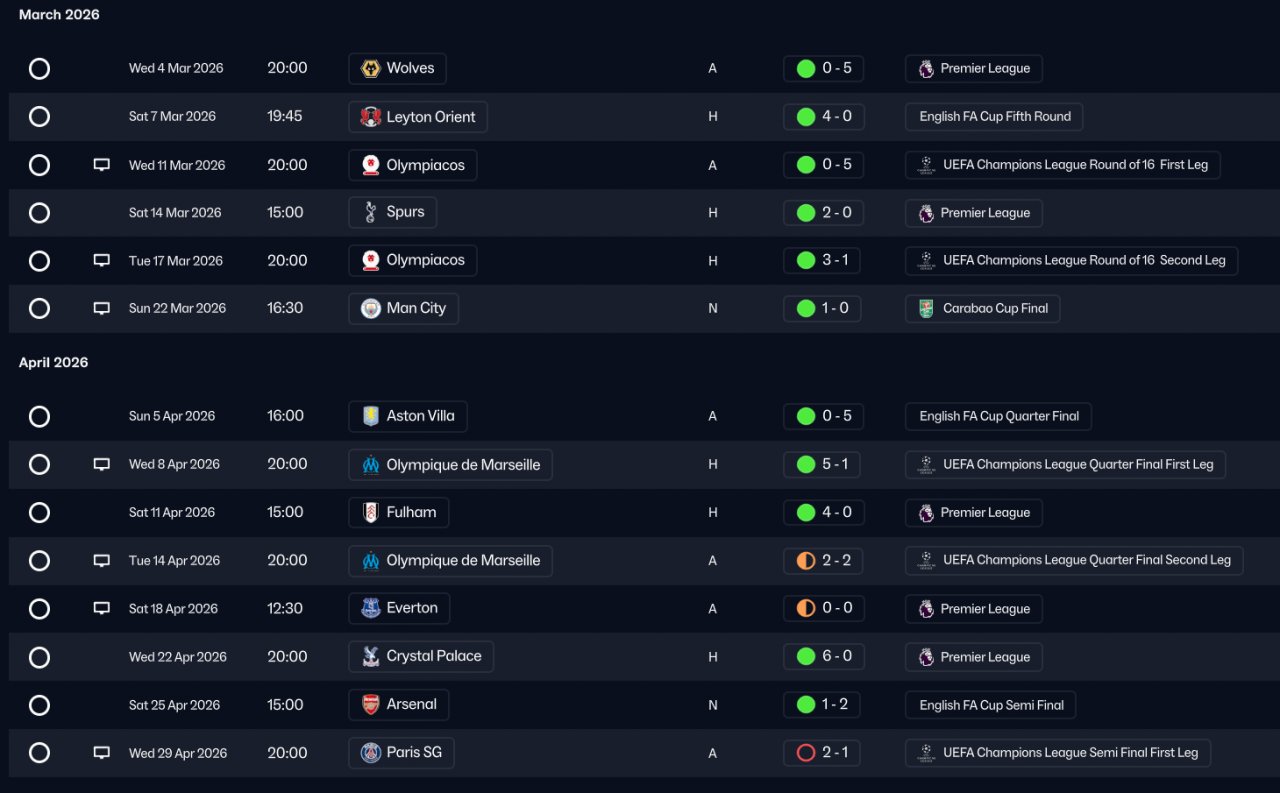The image size is (1280, 793).
Task: Click the orange draw indicator for Everton match
Action: [x=806, y=609]
